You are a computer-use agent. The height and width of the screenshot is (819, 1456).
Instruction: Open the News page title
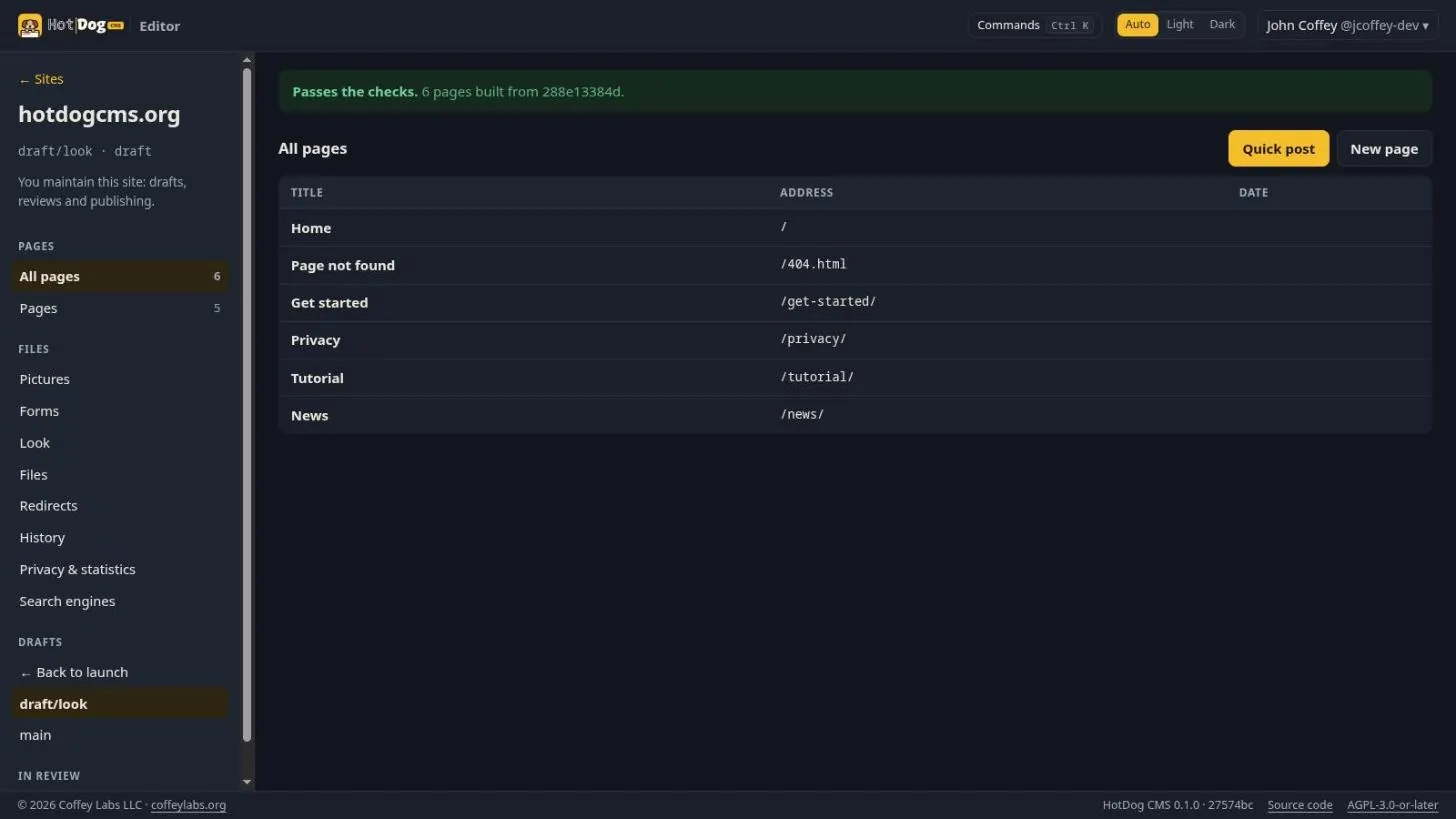point(309,416)
